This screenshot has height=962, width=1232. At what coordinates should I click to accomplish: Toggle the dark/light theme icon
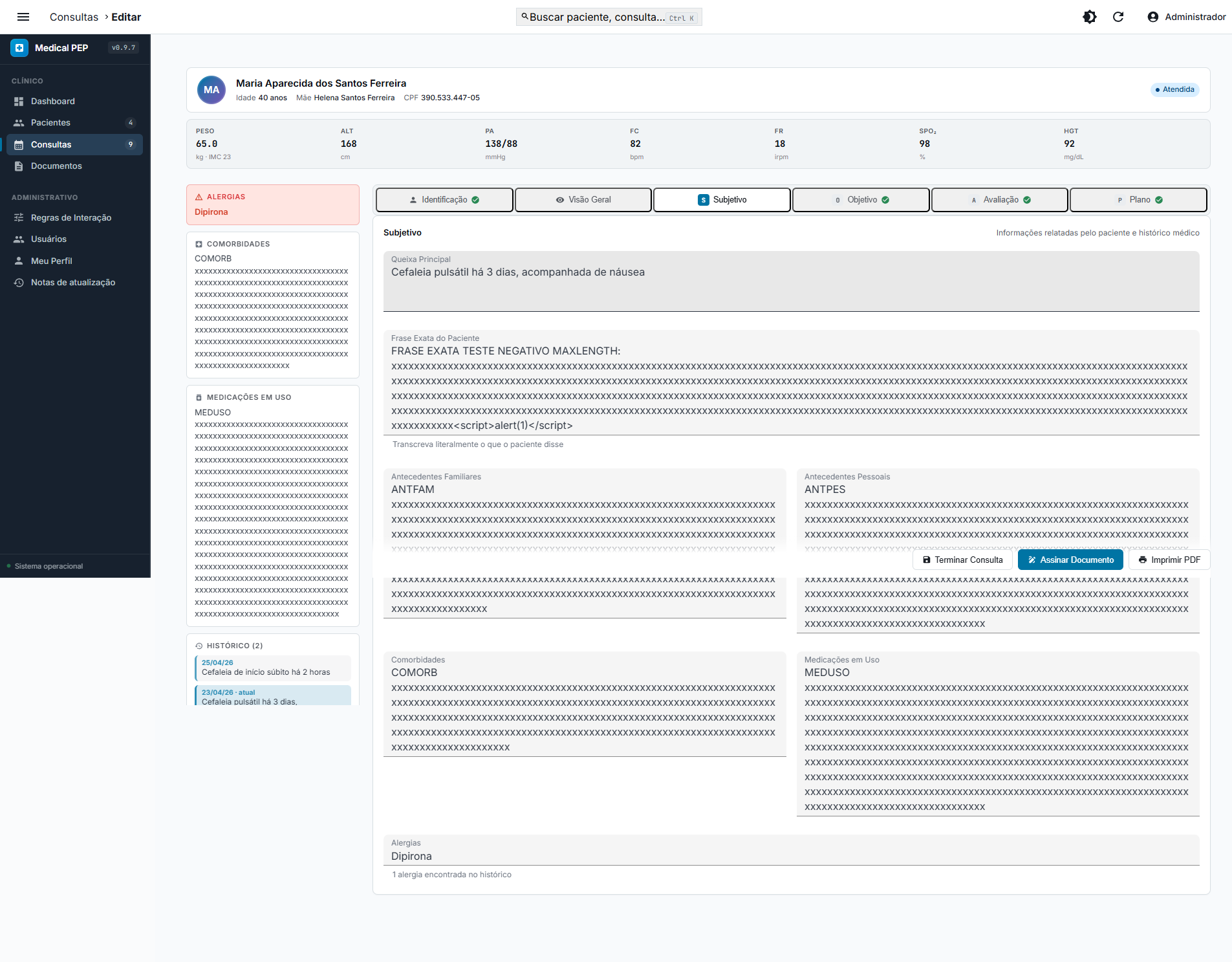(x=1090, y=17)
